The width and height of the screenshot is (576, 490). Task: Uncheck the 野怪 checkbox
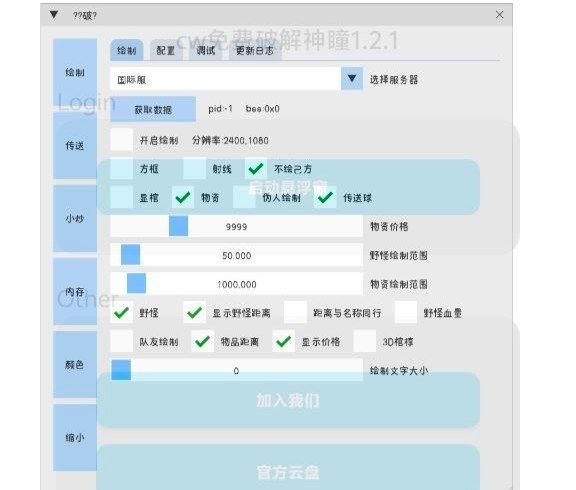pyautogui.click(x=122, y=313)
